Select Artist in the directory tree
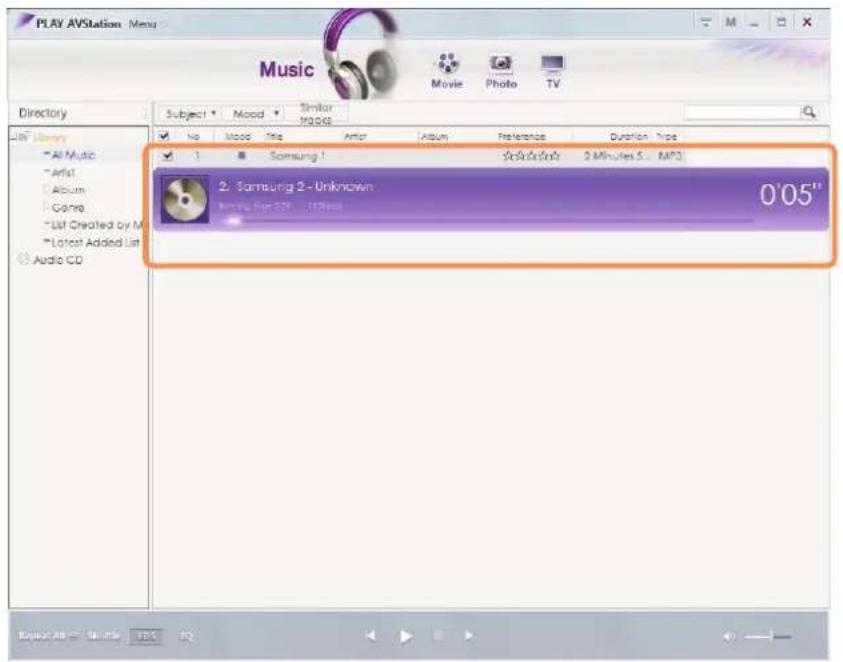This screenshot has width=843, height=662. click(63, 173)
